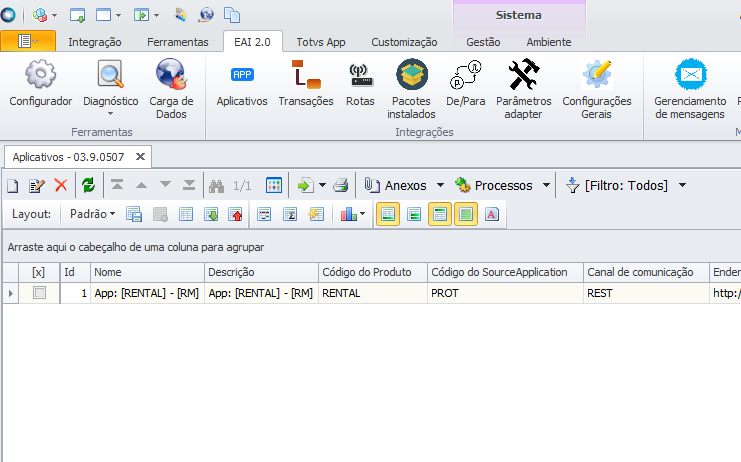
Task: Toggle the grid button with red letter A
Action: [x=492, y=214]
